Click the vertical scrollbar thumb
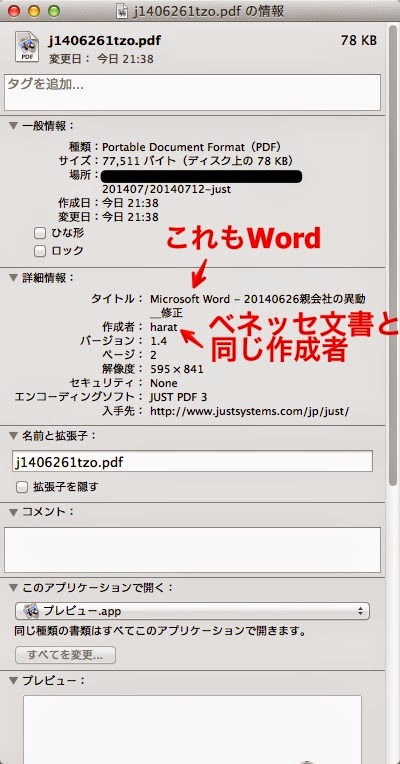 tap(393, 253)
